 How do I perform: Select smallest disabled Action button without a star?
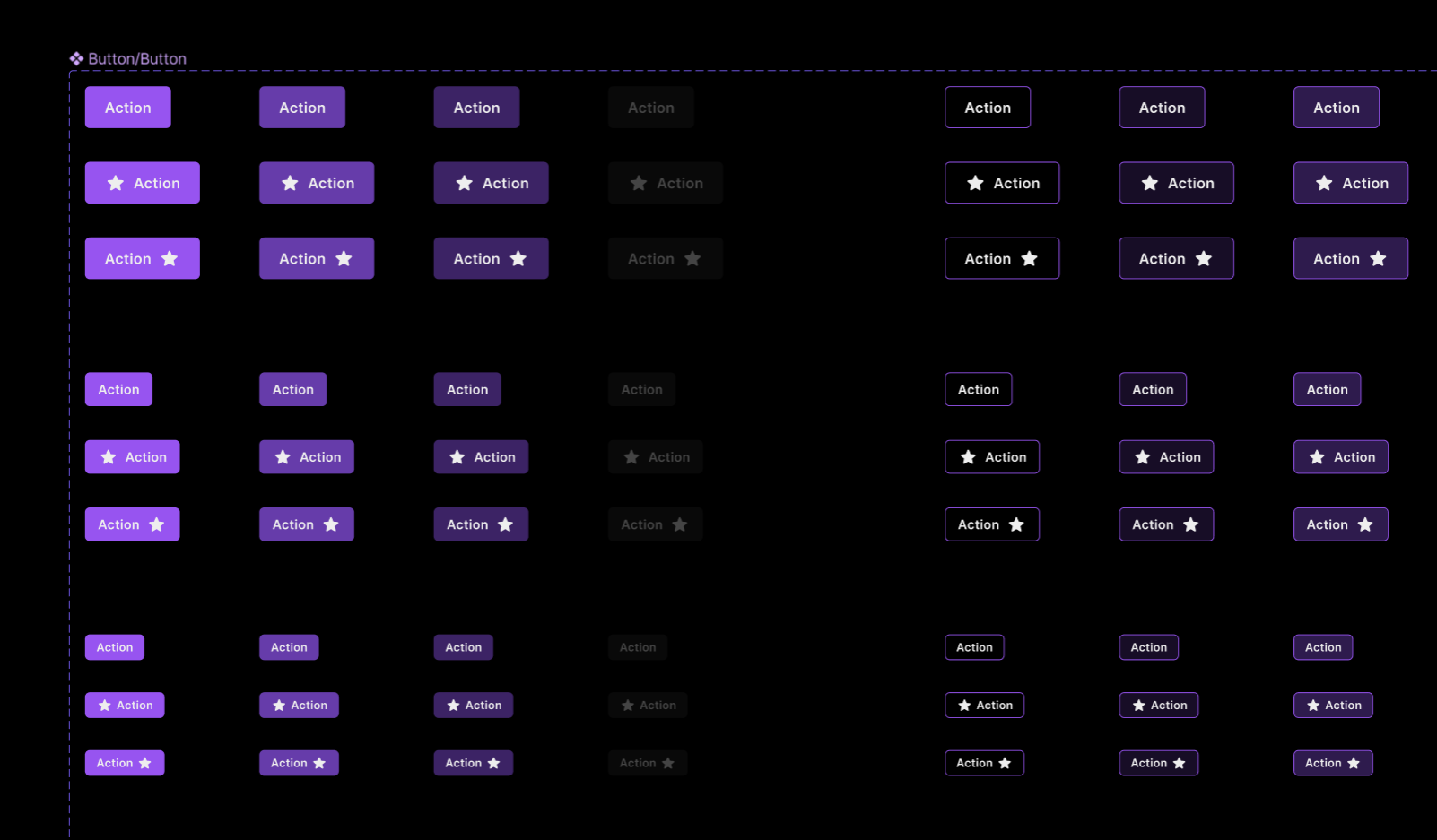tap(637, 647)
